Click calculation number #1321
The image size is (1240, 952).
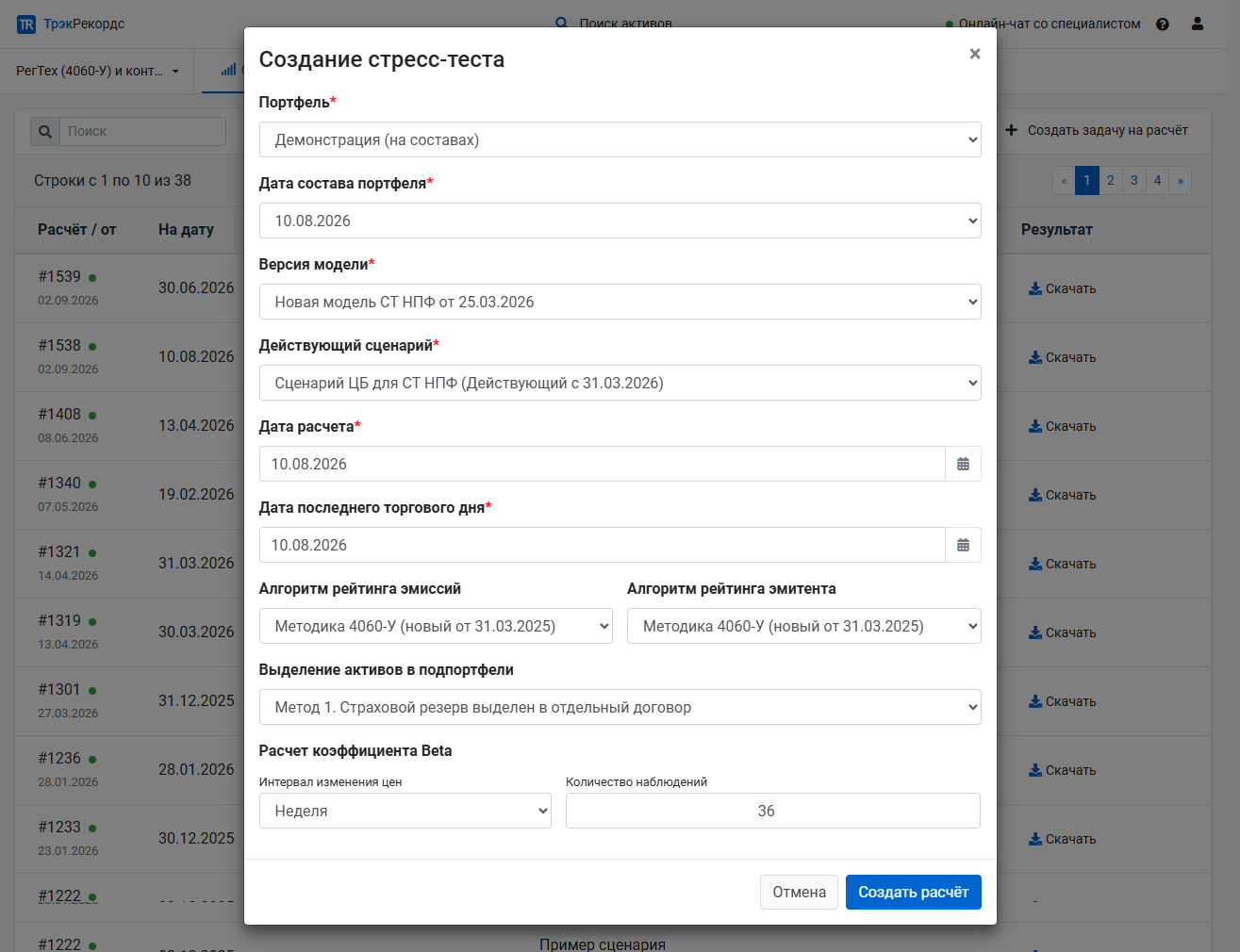(59, 551)
